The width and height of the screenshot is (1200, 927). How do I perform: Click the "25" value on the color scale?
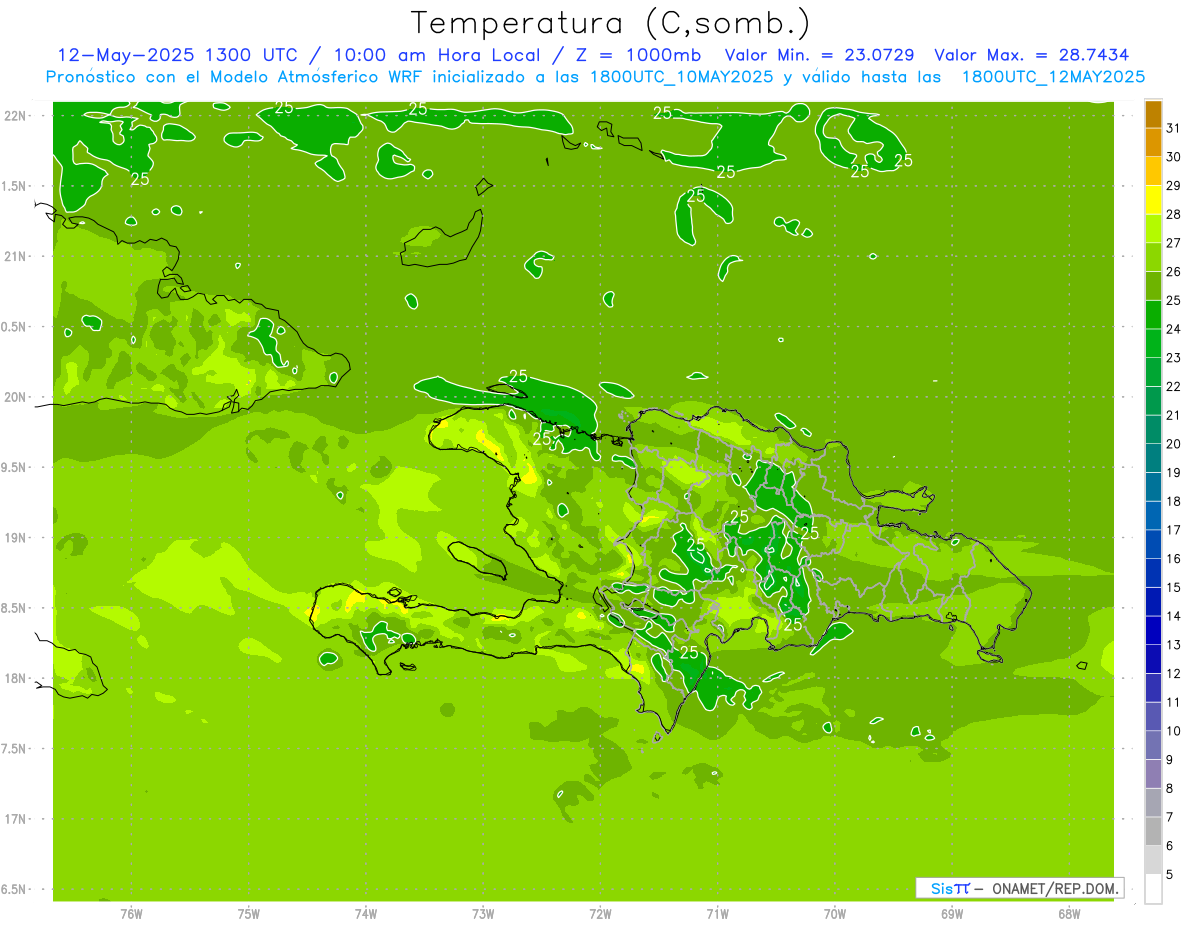click(x=1174, y=300)
